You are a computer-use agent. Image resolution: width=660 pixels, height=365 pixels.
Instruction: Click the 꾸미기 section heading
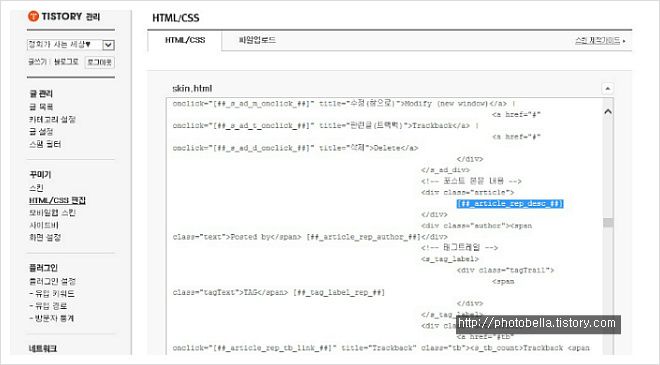[40, 174]
